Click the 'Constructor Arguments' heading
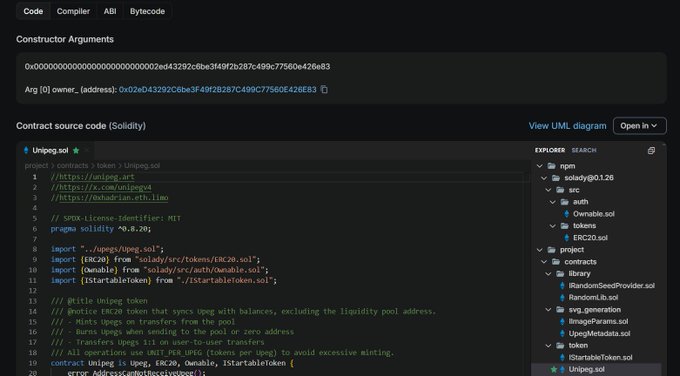Screen dimensions: 680x376 (65, 39)
